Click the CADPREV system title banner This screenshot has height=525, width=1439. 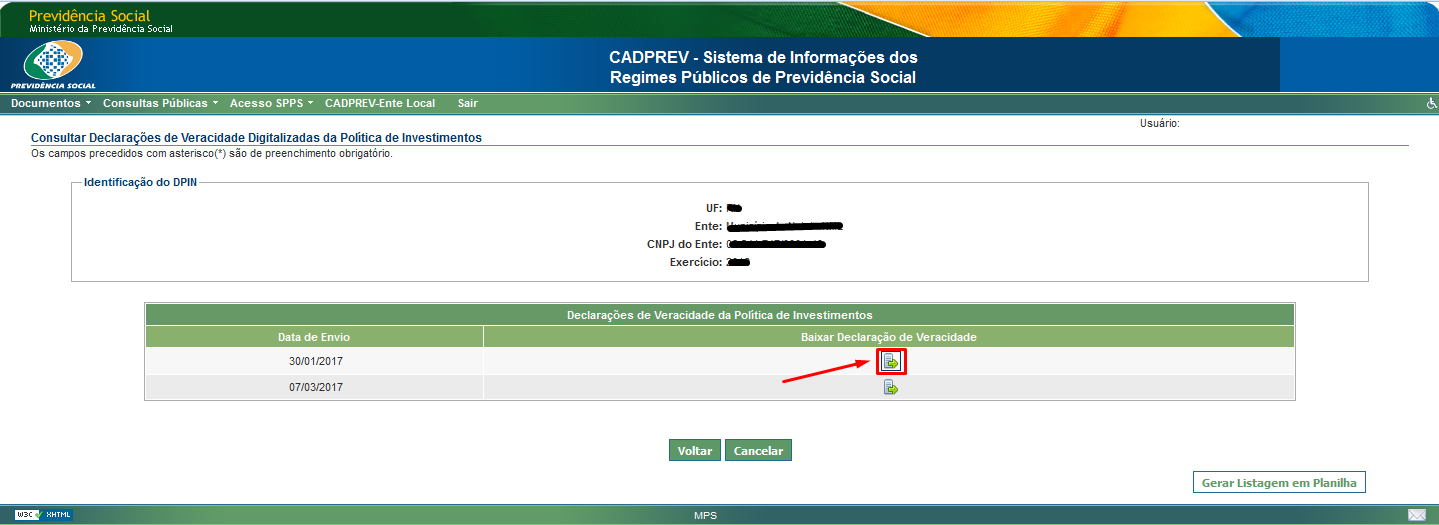[763, 67]
